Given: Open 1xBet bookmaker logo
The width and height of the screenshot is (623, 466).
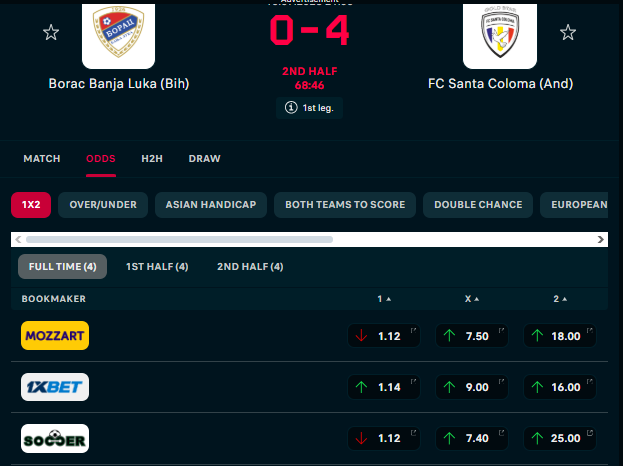Looking at the screenshot, I should click(55, 387).
